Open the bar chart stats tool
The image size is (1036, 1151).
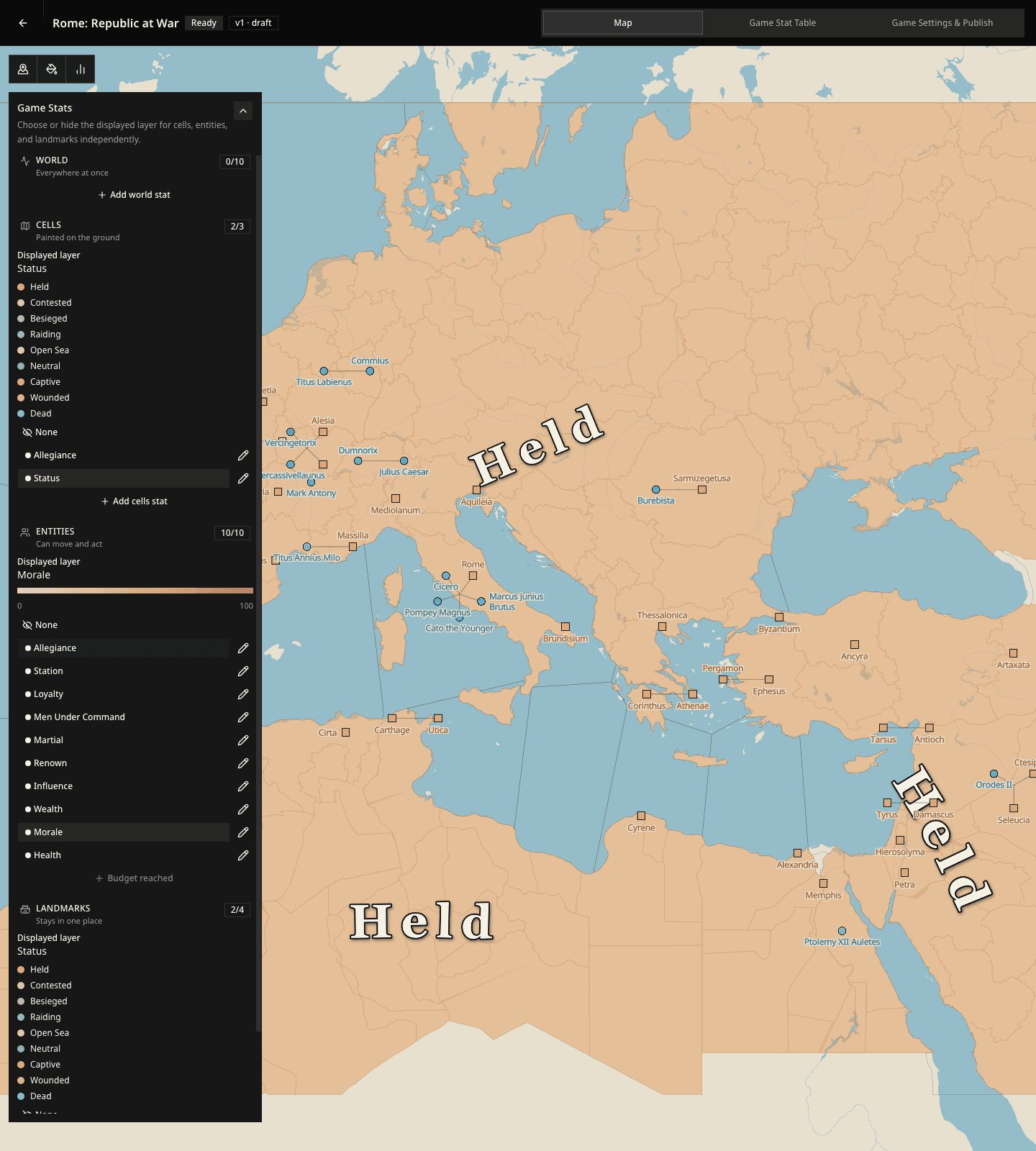point(81,69)
